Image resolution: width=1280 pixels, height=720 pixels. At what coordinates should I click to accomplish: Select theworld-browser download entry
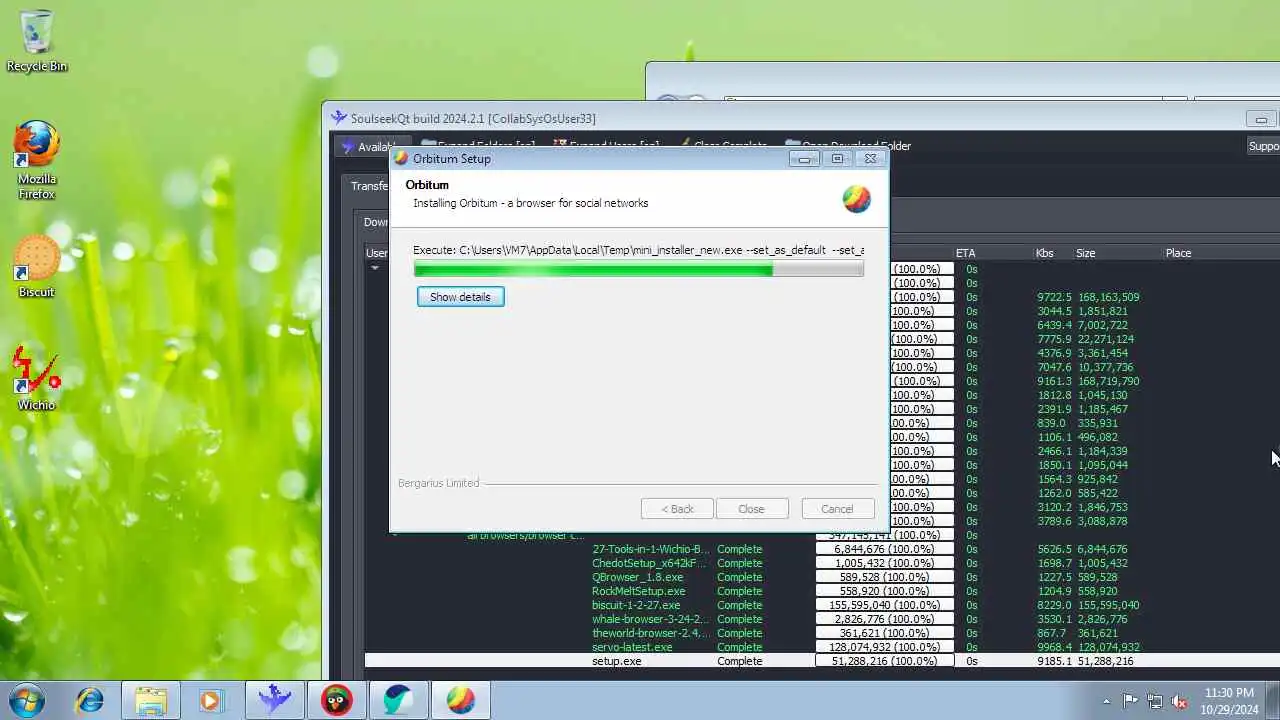651,633
